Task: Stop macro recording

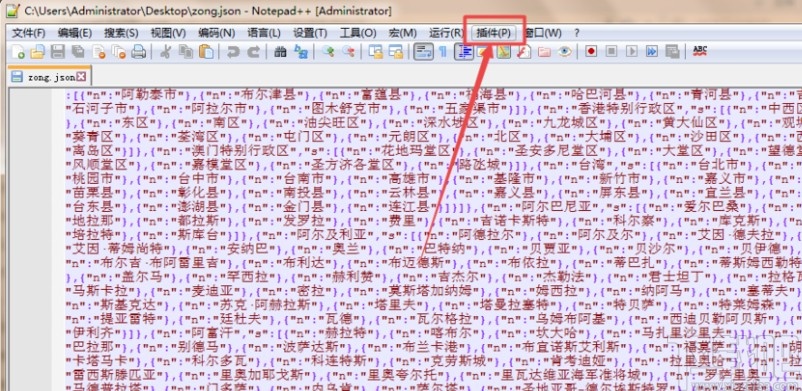Action: point(611,51)
